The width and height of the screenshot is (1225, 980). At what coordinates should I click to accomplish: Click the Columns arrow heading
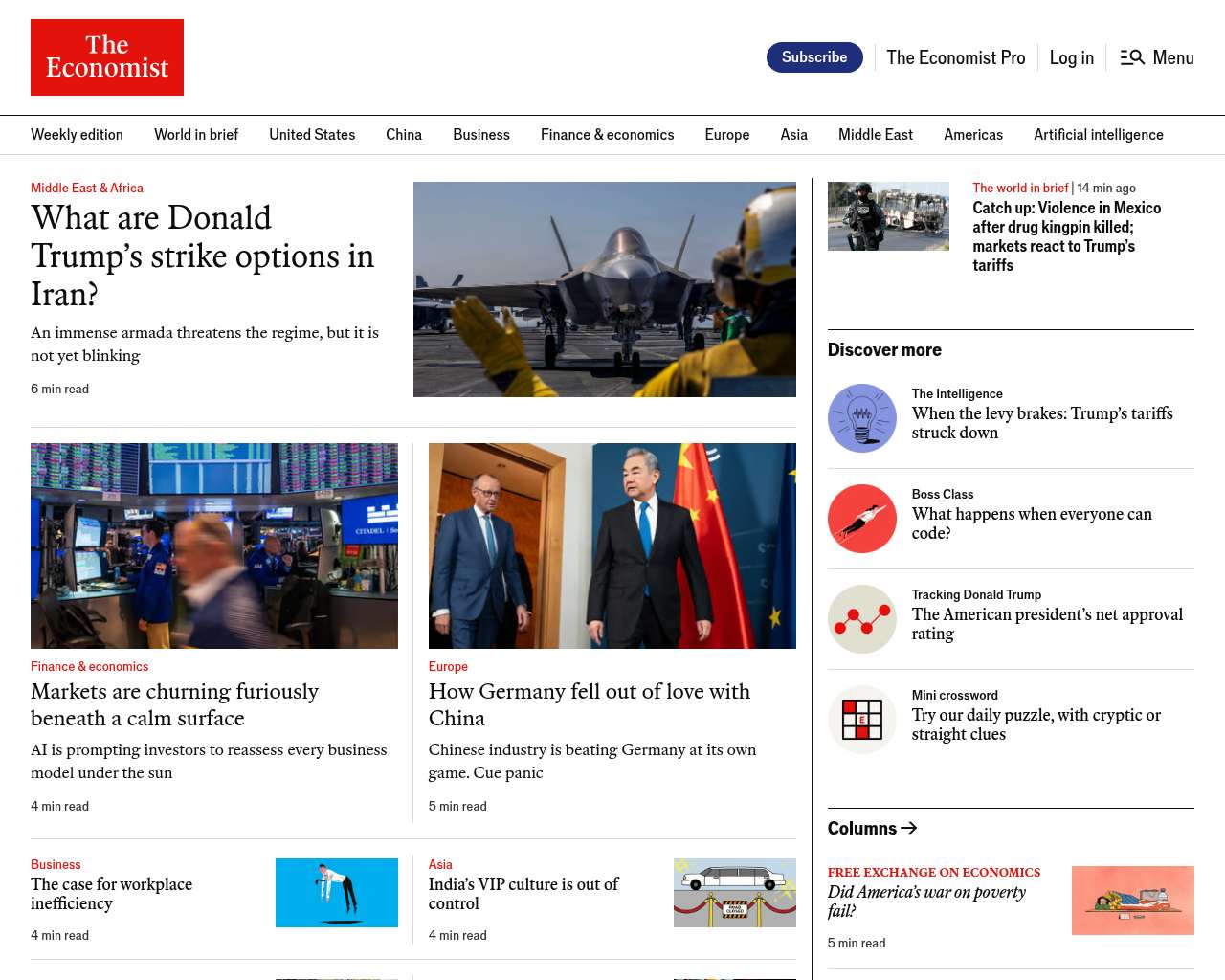click(872, 828)
